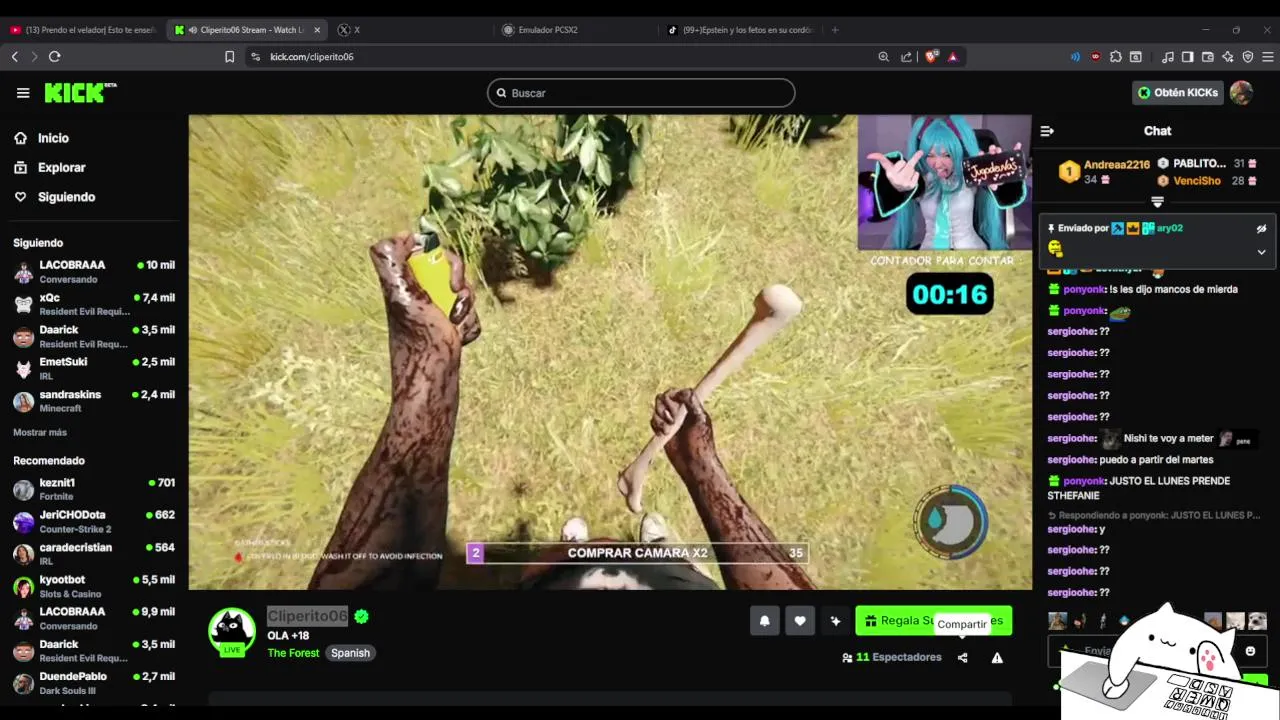Open the emoji picker in chat input
The image size is (1280, 720).
(x=1250, y=651)
